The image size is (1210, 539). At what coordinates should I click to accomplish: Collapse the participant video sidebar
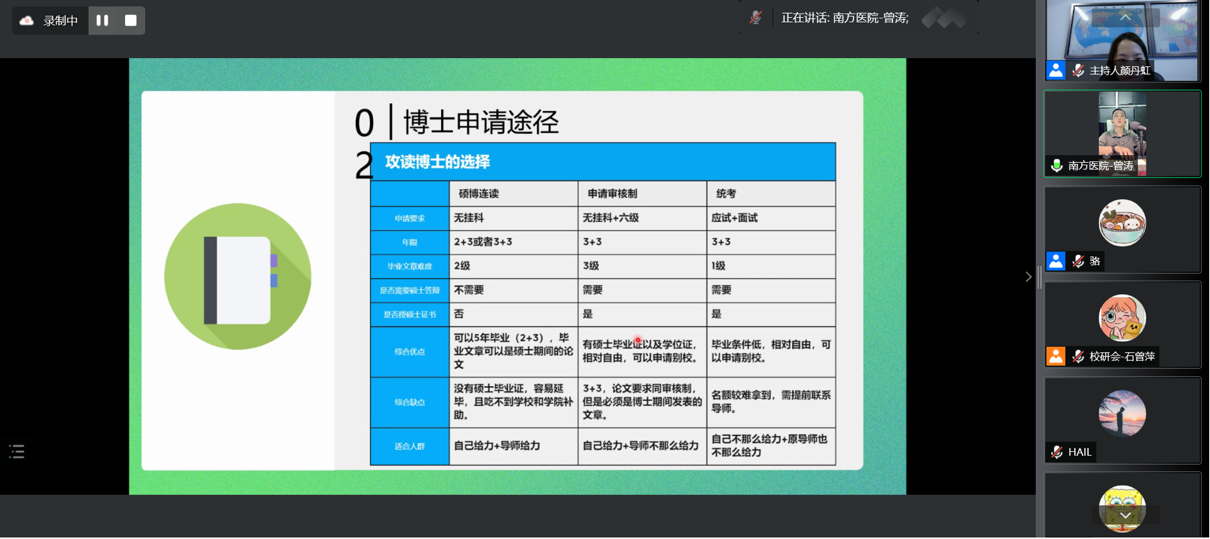(x=1028, y=277)
